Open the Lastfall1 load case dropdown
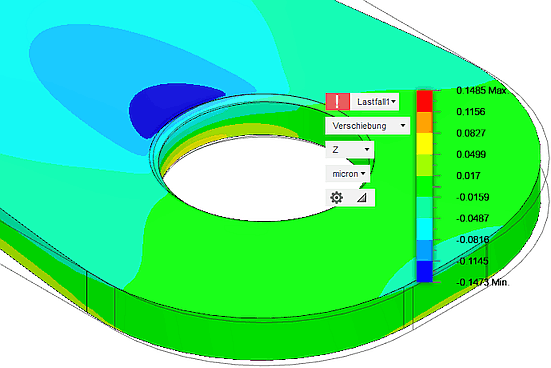 coord(375,102)
